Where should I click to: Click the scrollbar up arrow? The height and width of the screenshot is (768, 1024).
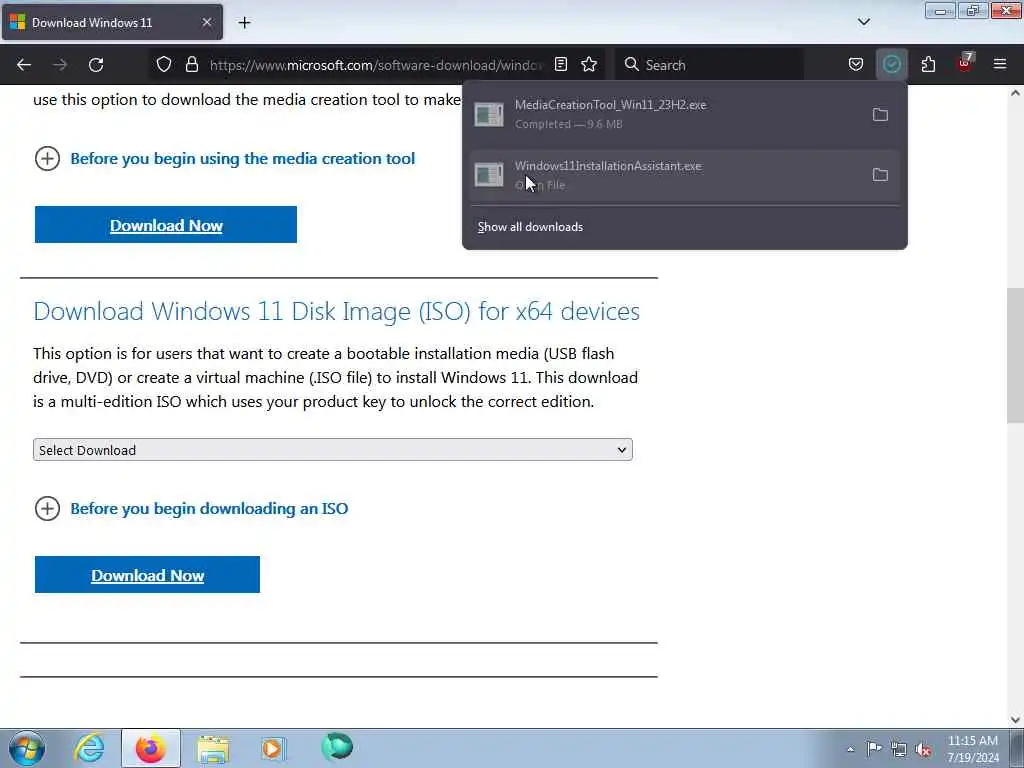[1015, 93]
